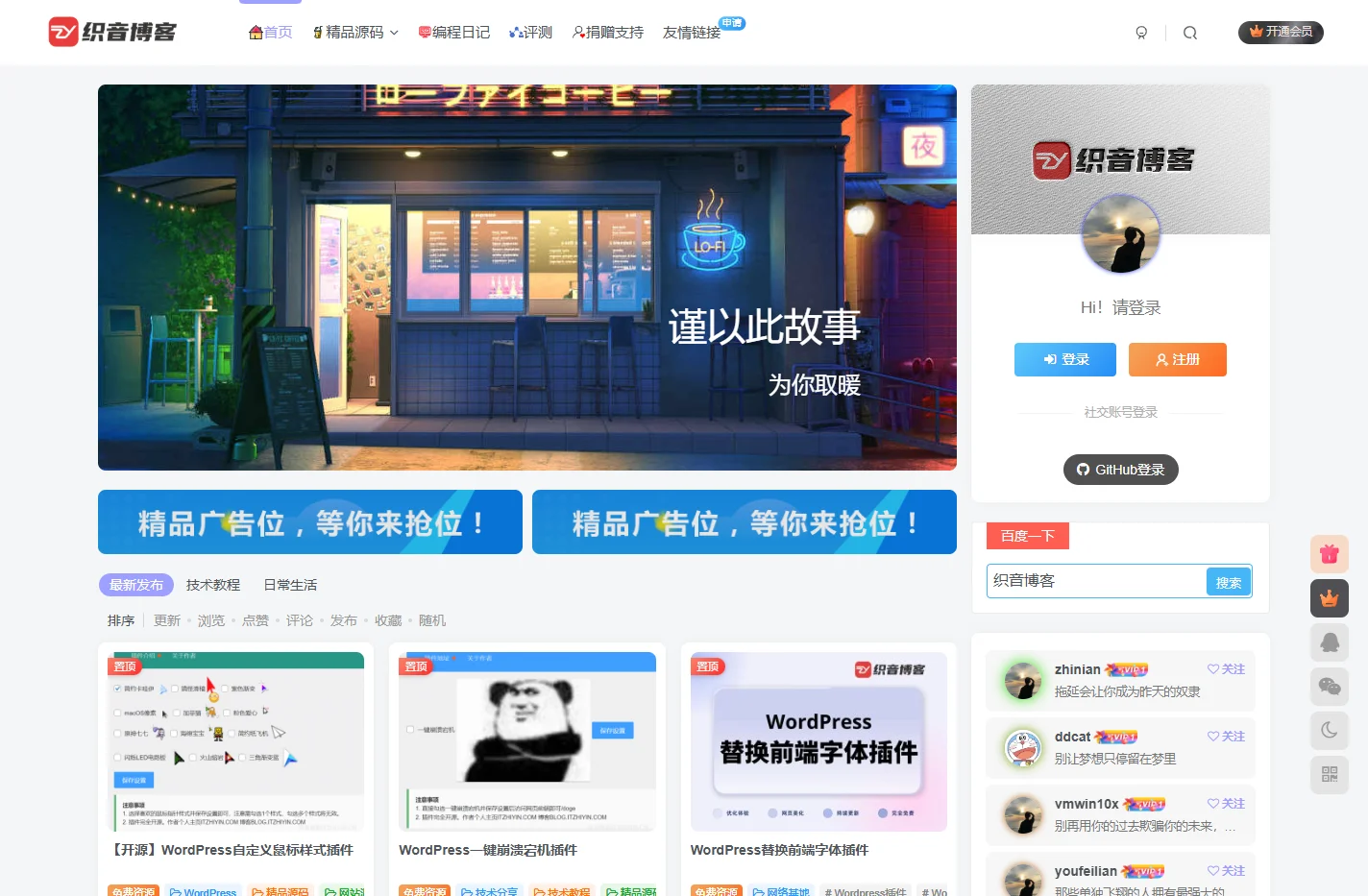Open the 编程日记 nav item

click(x=454, y=33)
